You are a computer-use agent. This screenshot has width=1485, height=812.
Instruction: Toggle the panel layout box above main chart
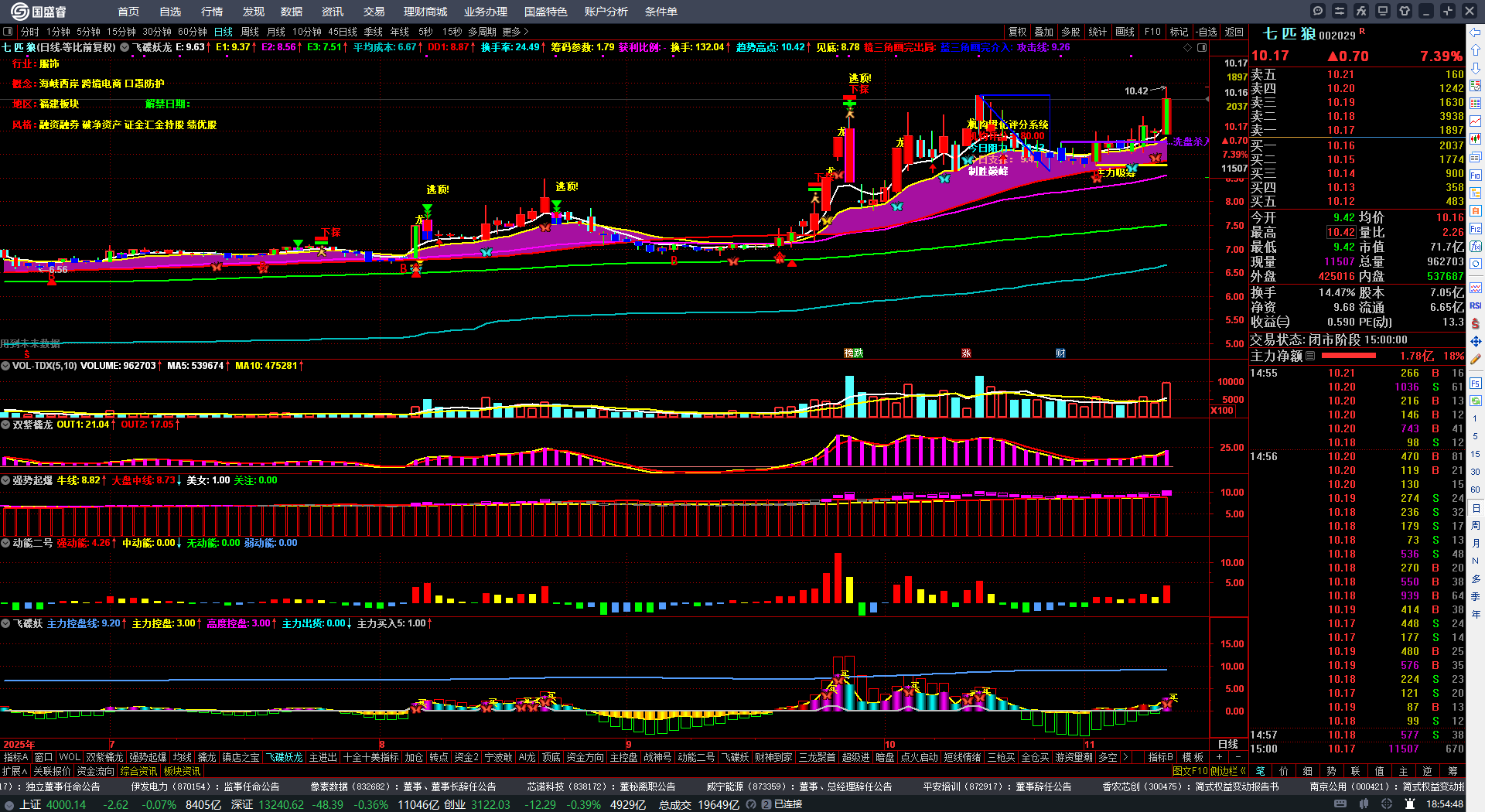[1202, 48]
